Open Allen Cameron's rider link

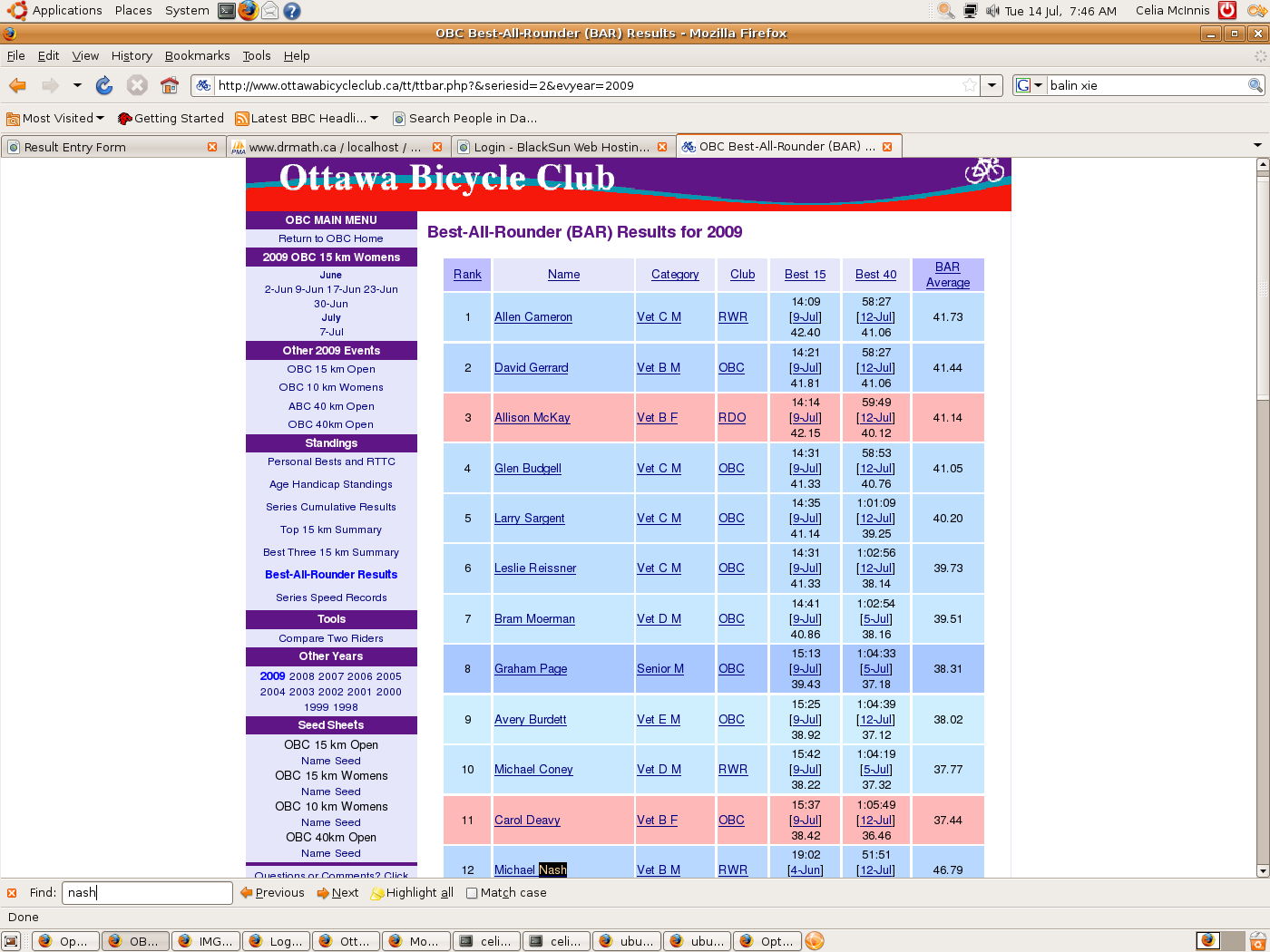click(x=532, y=317)
